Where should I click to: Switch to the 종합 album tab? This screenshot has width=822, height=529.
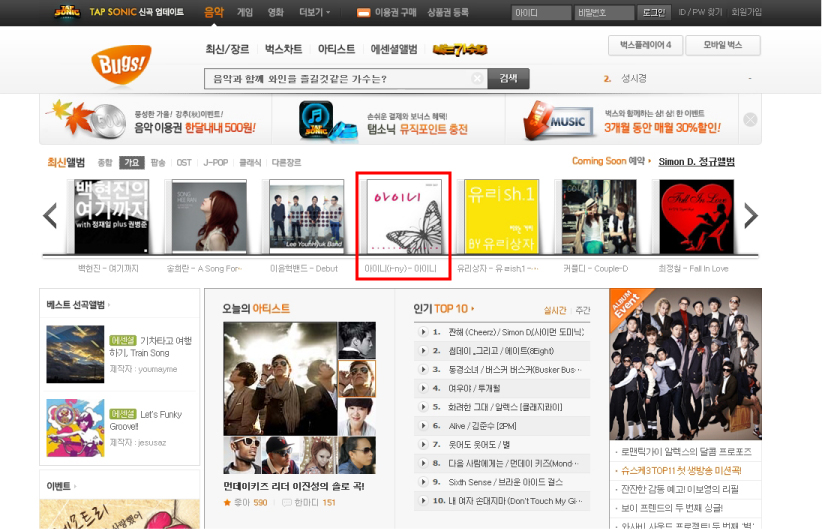105,163
